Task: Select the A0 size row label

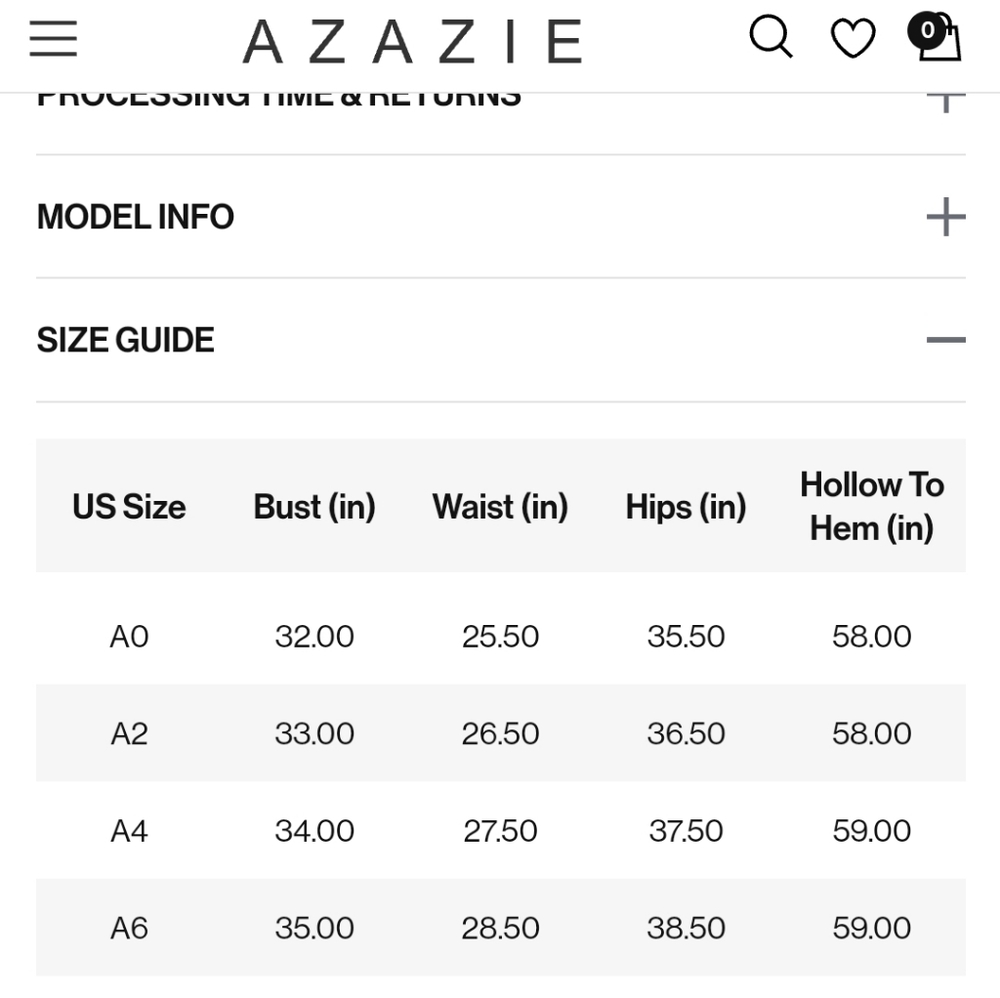Action: [129, 636]
